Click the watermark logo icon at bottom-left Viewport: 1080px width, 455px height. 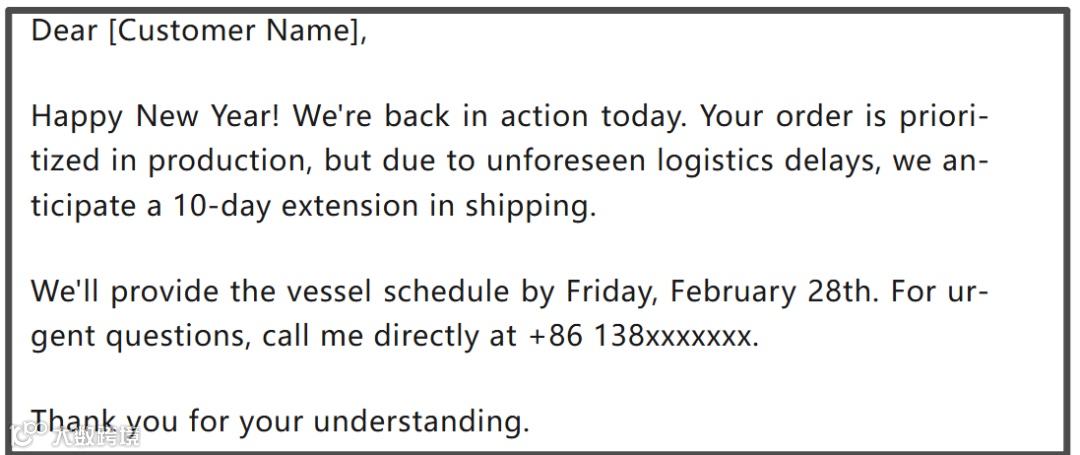[x=28, y=435]
